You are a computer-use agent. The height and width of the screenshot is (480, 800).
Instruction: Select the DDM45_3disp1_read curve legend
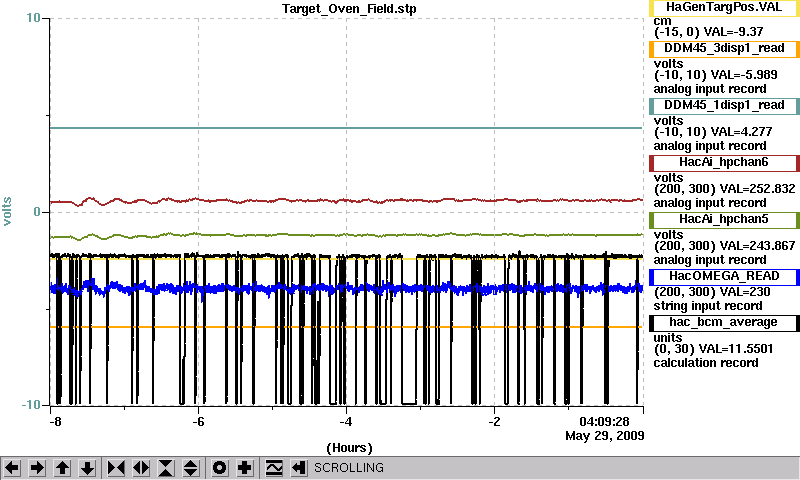[724, 48]
